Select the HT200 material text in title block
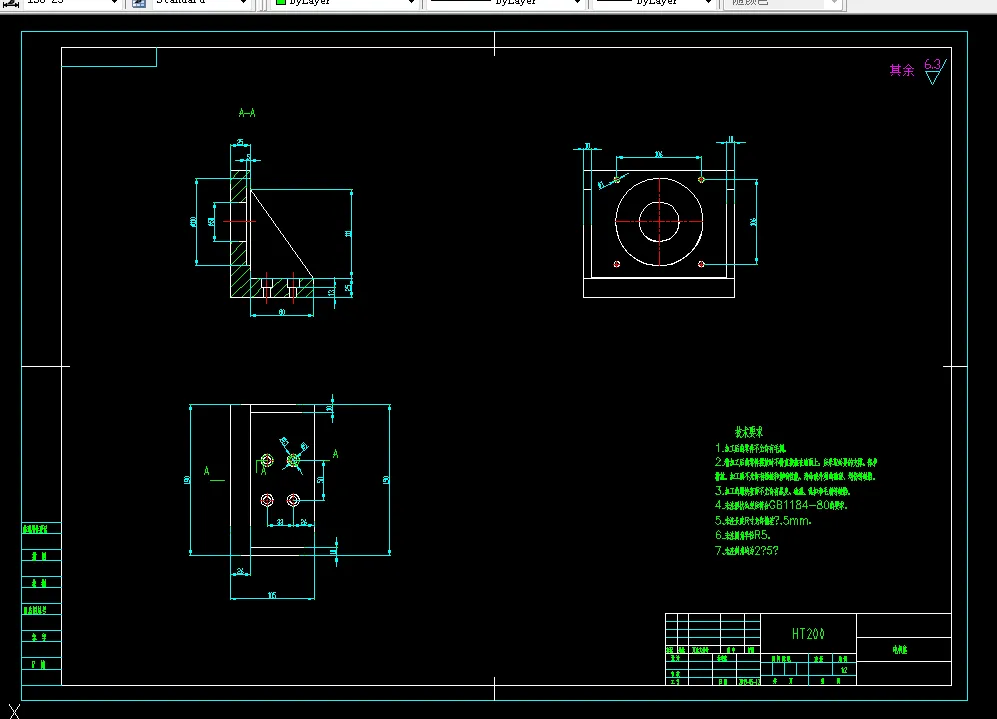Image resolution: width=997 pixels, height=719 pixels. click(x=808, y=634)
